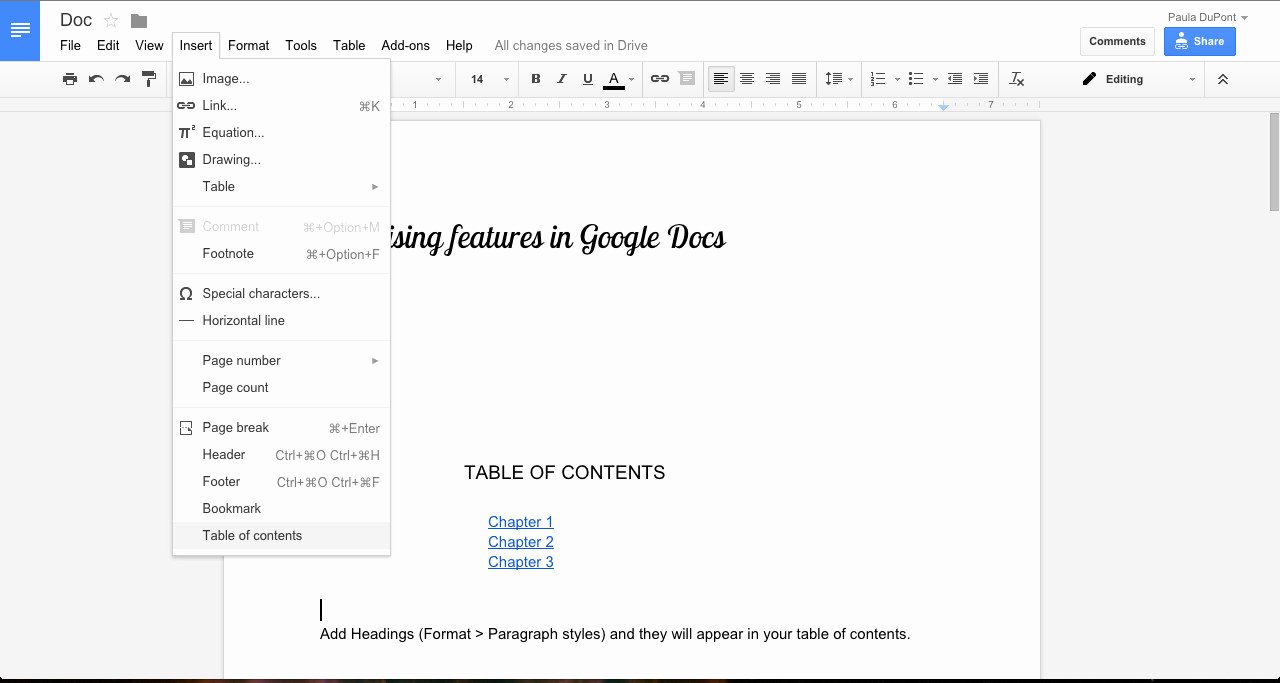Choose Special characters... from Insert menu
Screen dimensions: 1280x683
(x=281, y=293)
